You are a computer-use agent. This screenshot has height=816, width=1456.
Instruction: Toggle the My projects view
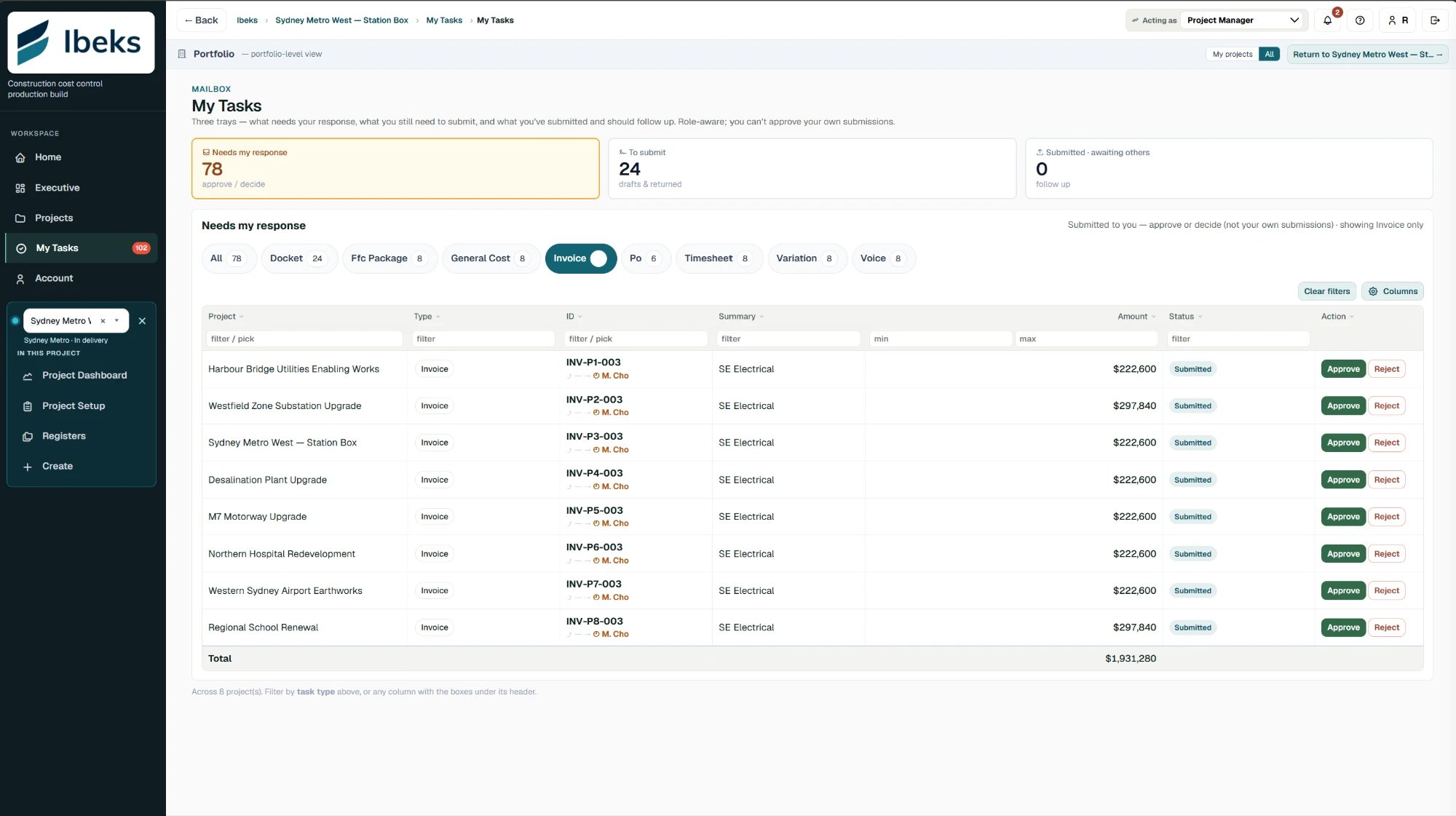(x=1233, y=54)
